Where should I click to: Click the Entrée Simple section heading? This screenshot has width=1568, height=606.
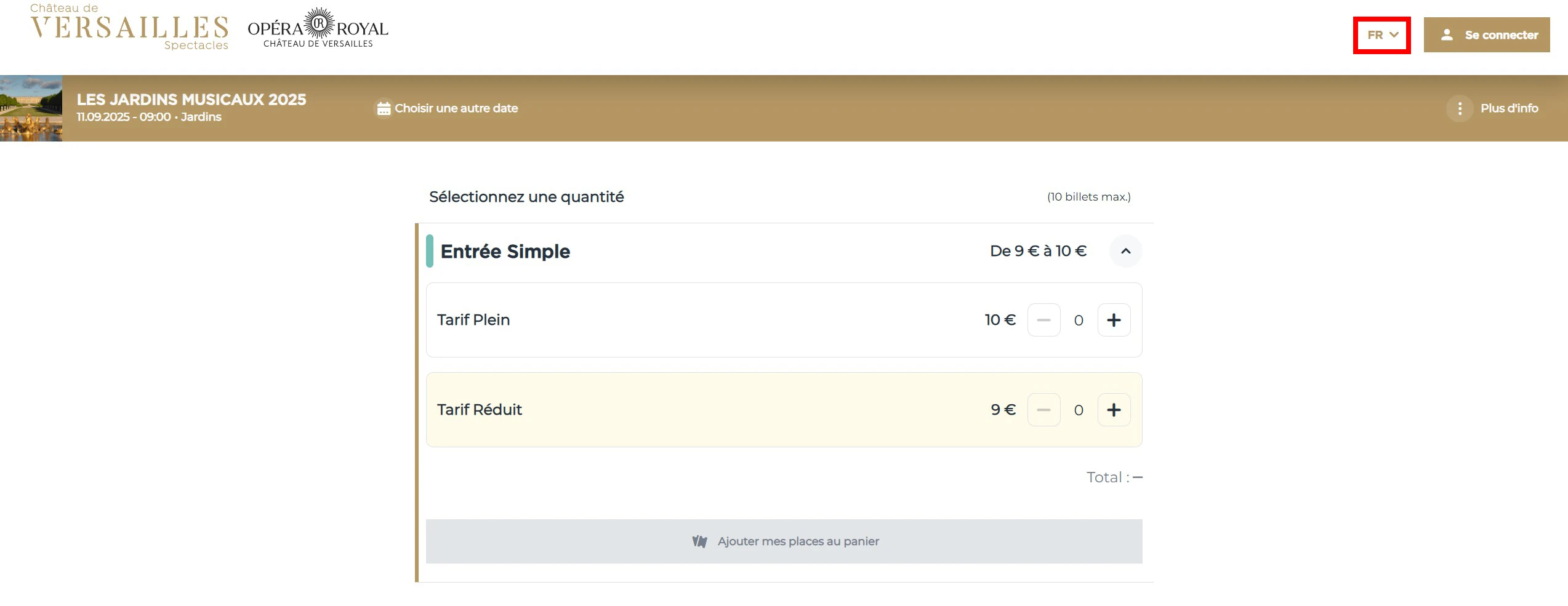[x=505, y=252]
